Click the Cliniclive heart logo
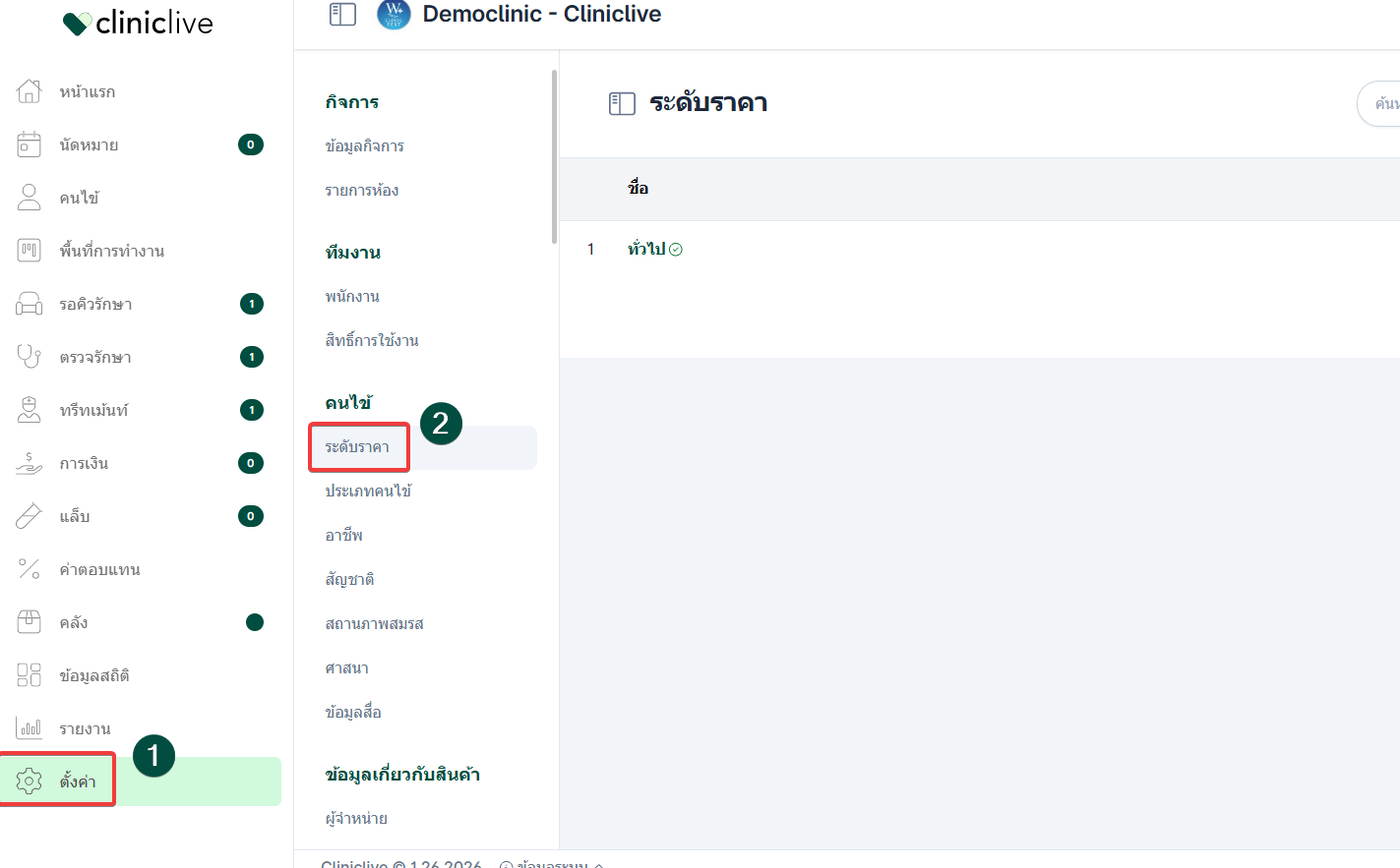This screenshot has height=868, width=1400. point(76,23)
